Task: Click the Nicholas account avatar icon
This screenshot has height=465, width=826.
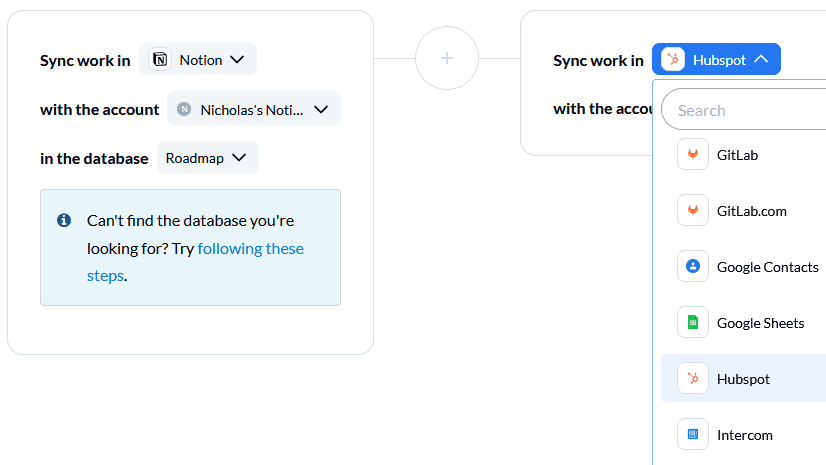Action: [184, 109]
